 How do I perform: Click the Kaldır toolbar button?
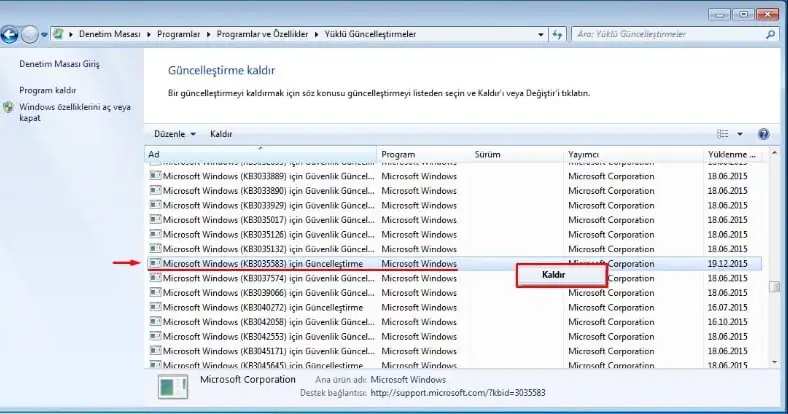click(221, 134)
